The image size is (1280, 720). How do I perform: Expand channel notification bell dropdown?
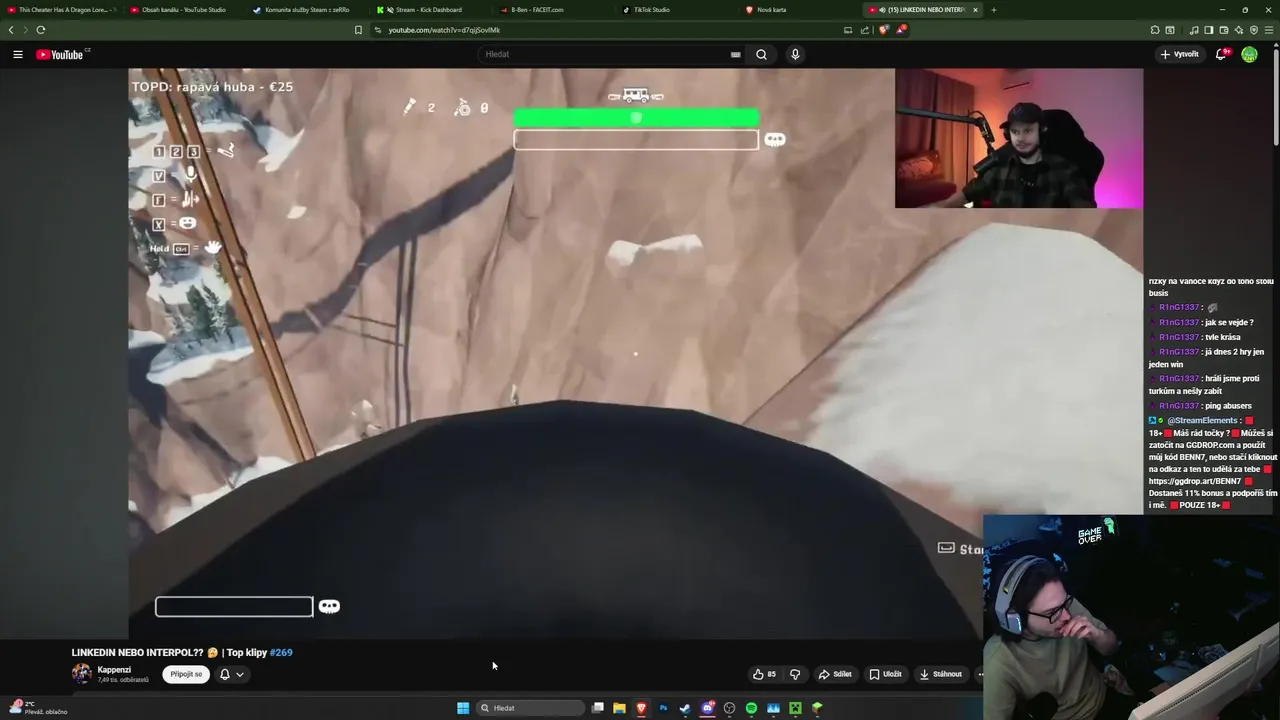232,674
